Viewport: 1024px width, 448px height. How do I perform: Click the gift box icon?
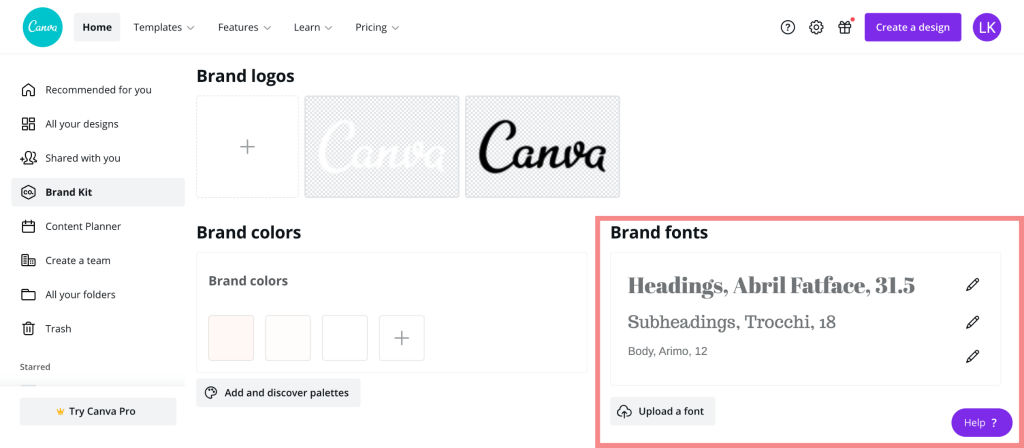[845, 27]
